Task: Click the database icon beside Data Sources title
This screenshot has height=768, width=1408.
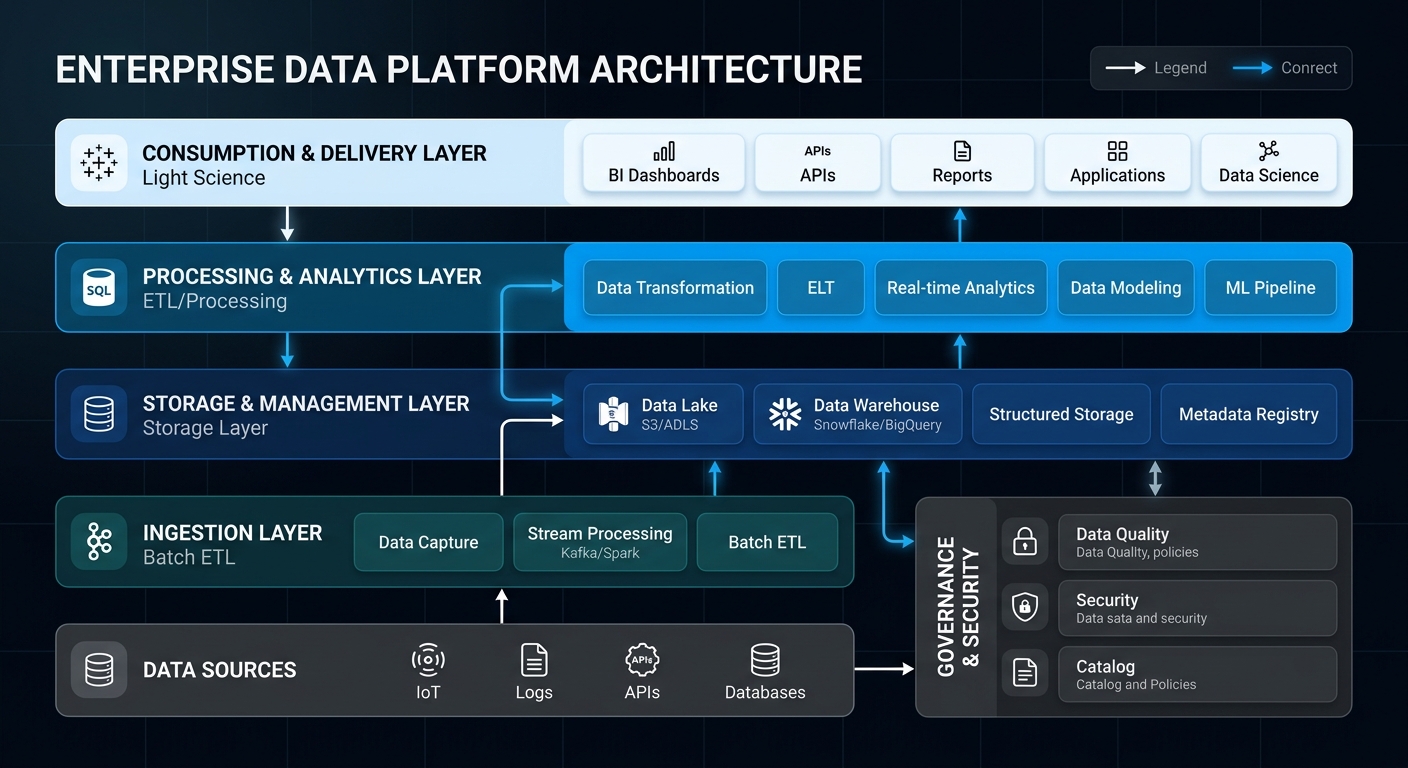Action: pyautogui.click(x=99, y=670)
